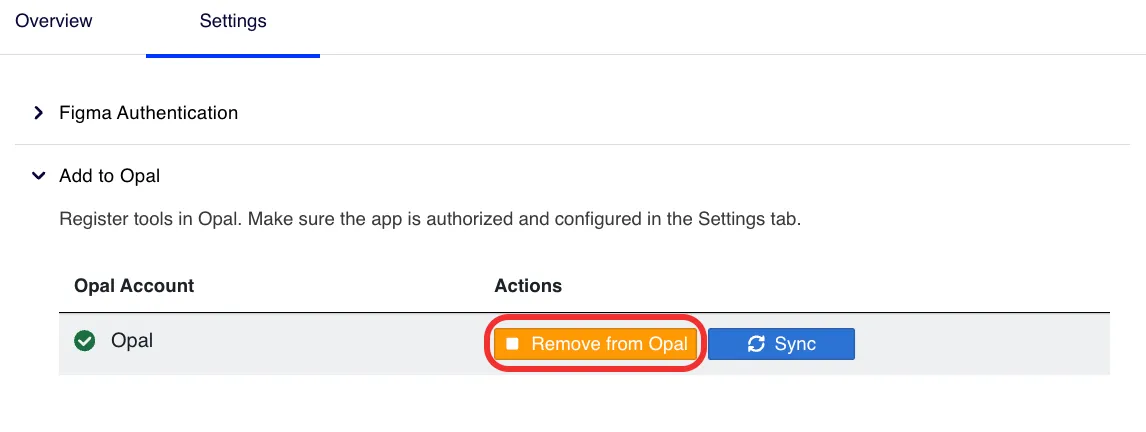Click the Actions column header
Screen dimensions: 1146x432
(528, 285)
